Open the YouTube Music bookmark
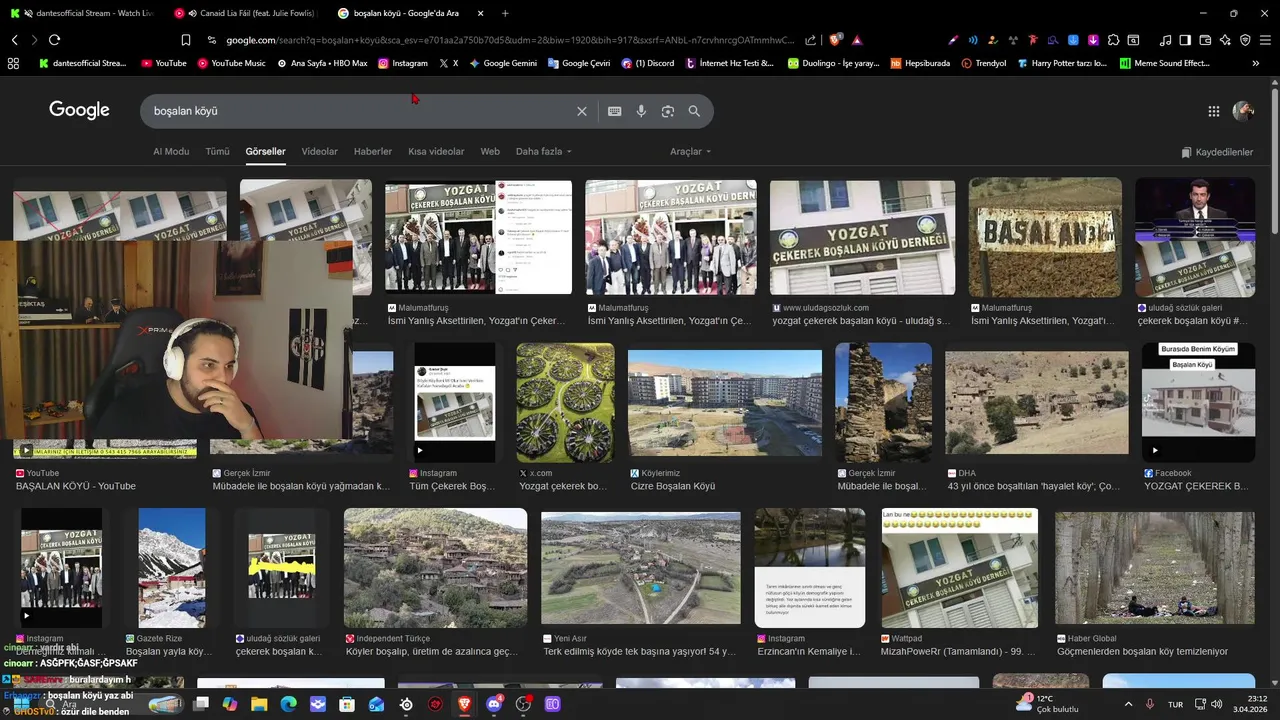The image size is (1280, 720). click(x=231, y=63)
